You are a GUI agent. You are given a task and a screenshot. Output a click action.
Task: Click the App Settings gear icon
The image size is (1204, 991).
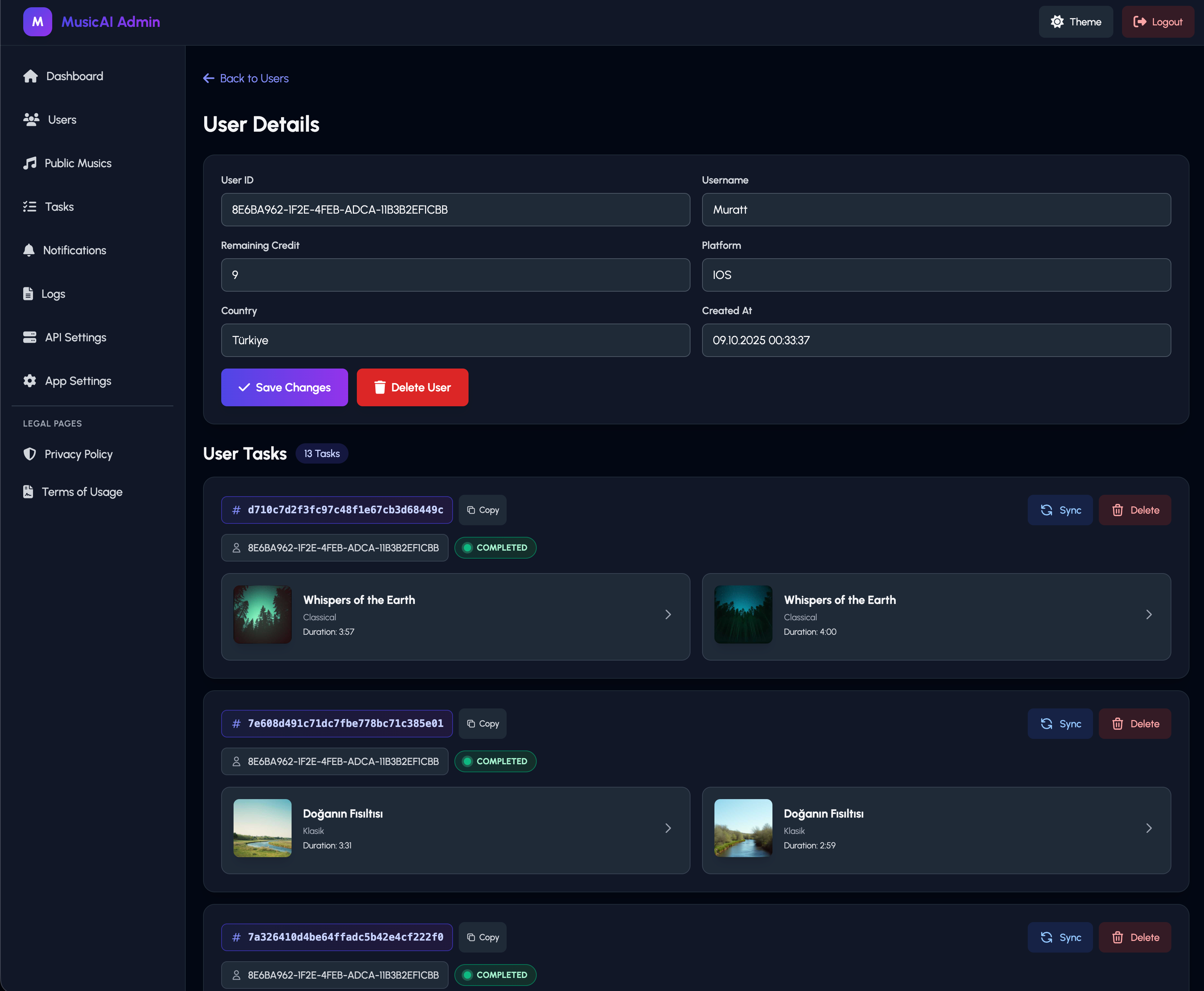30,381
